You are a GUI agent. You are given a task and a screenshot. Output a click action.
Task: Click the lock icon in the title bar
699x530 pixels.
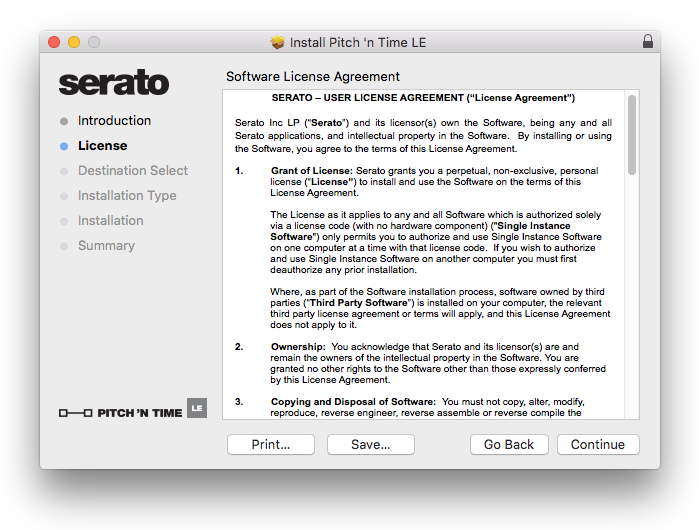point(648,41)
